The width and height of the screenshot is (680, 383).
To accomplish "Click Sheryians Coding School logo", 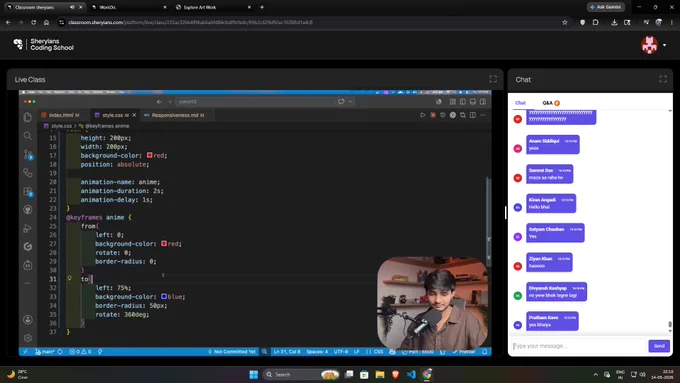I will point(43,44).
